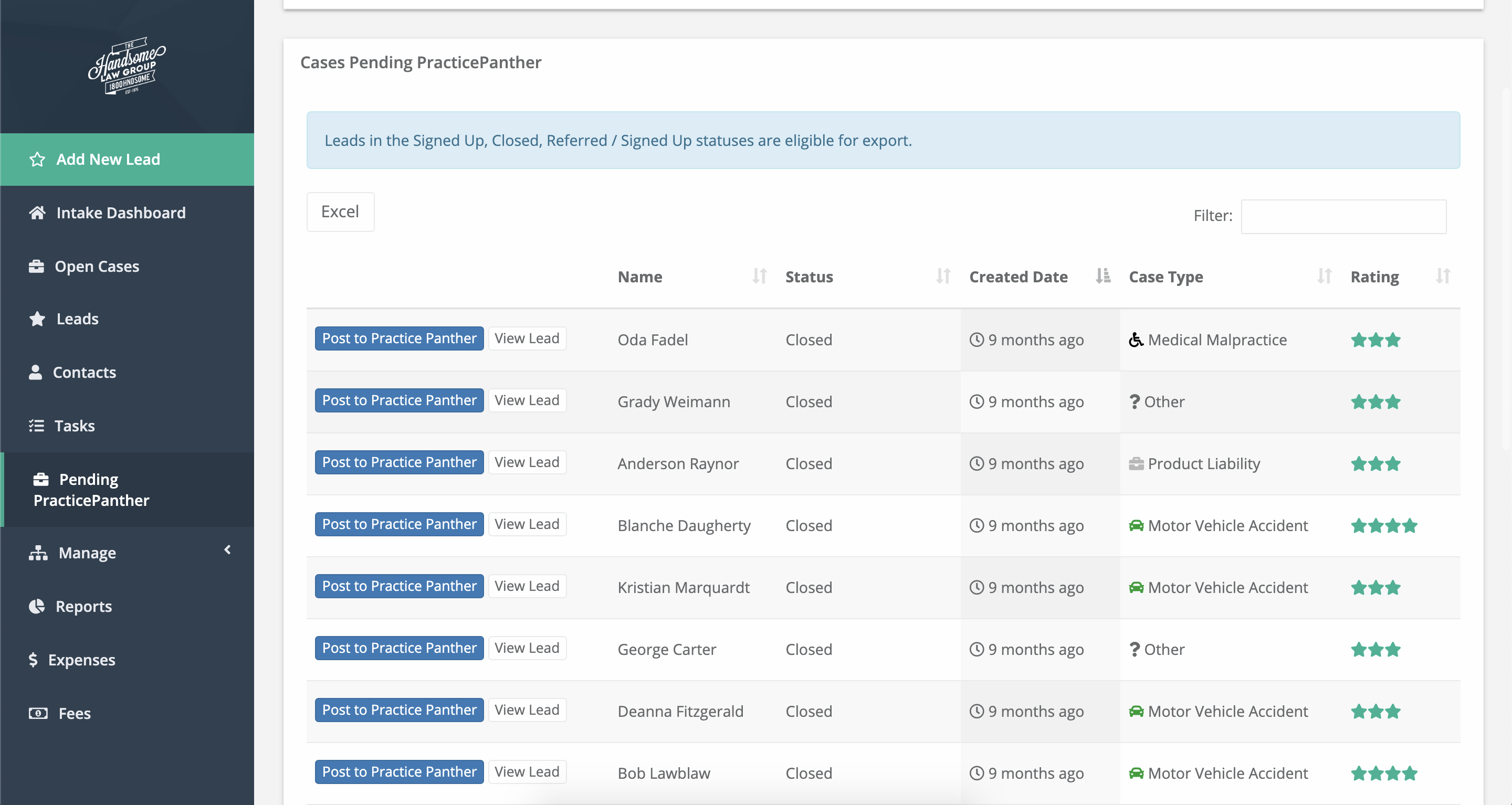Post Grady Weimann to Practice Panther
This screenshot has height=805, width=1512.
click(399, 400)
